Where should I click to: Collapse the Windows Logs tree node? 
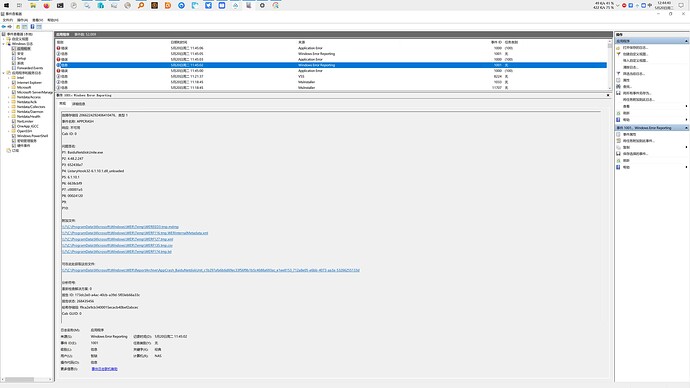4,44
